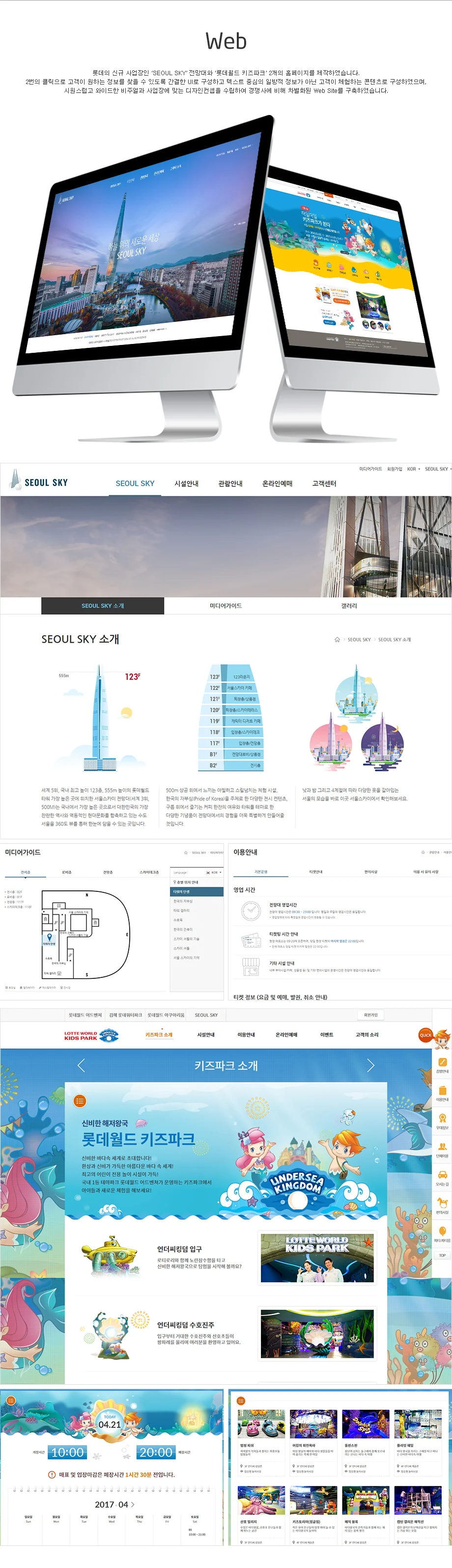Select the 티켓안내 tab

tap(316, 872)
